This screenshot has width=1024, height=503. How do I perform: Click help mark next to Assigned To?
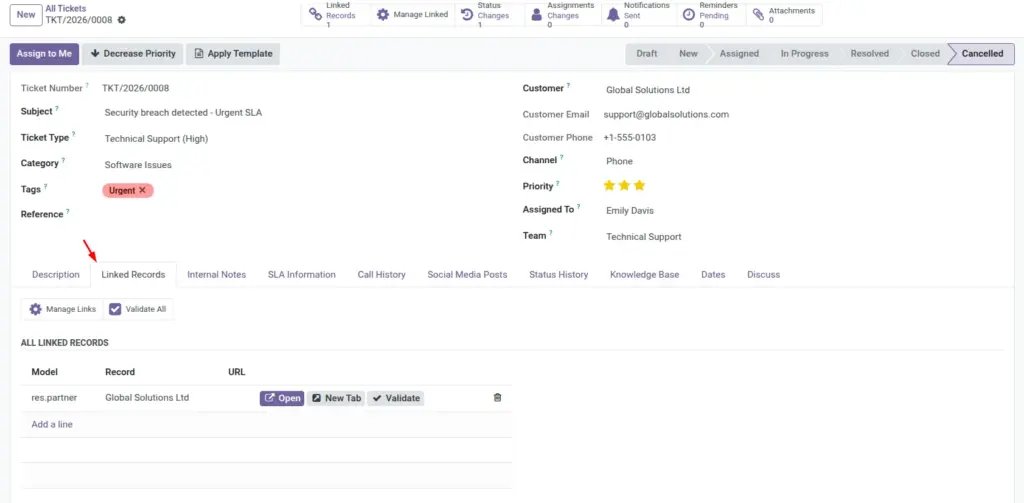pos(579,207)
